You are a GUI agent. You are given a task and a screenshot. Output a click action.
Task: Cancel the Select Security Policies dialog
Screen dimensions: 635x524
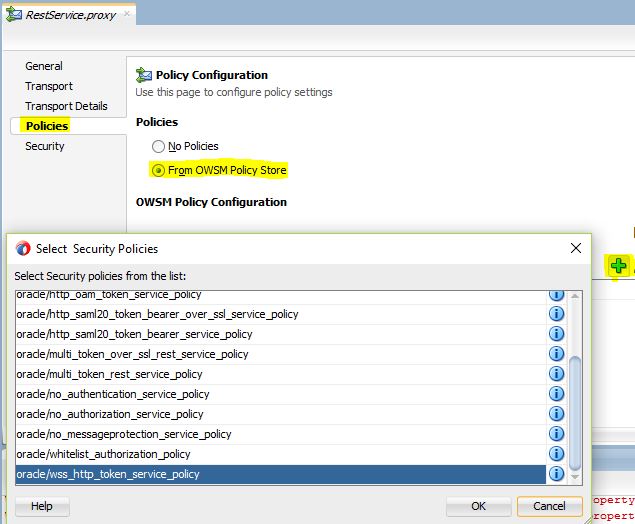[549, 506]
